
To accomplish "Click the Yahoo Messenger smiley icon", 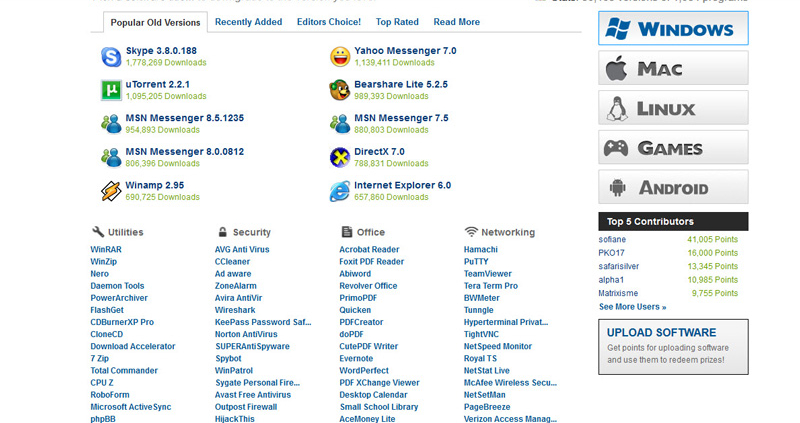I will tap(340, 57).
